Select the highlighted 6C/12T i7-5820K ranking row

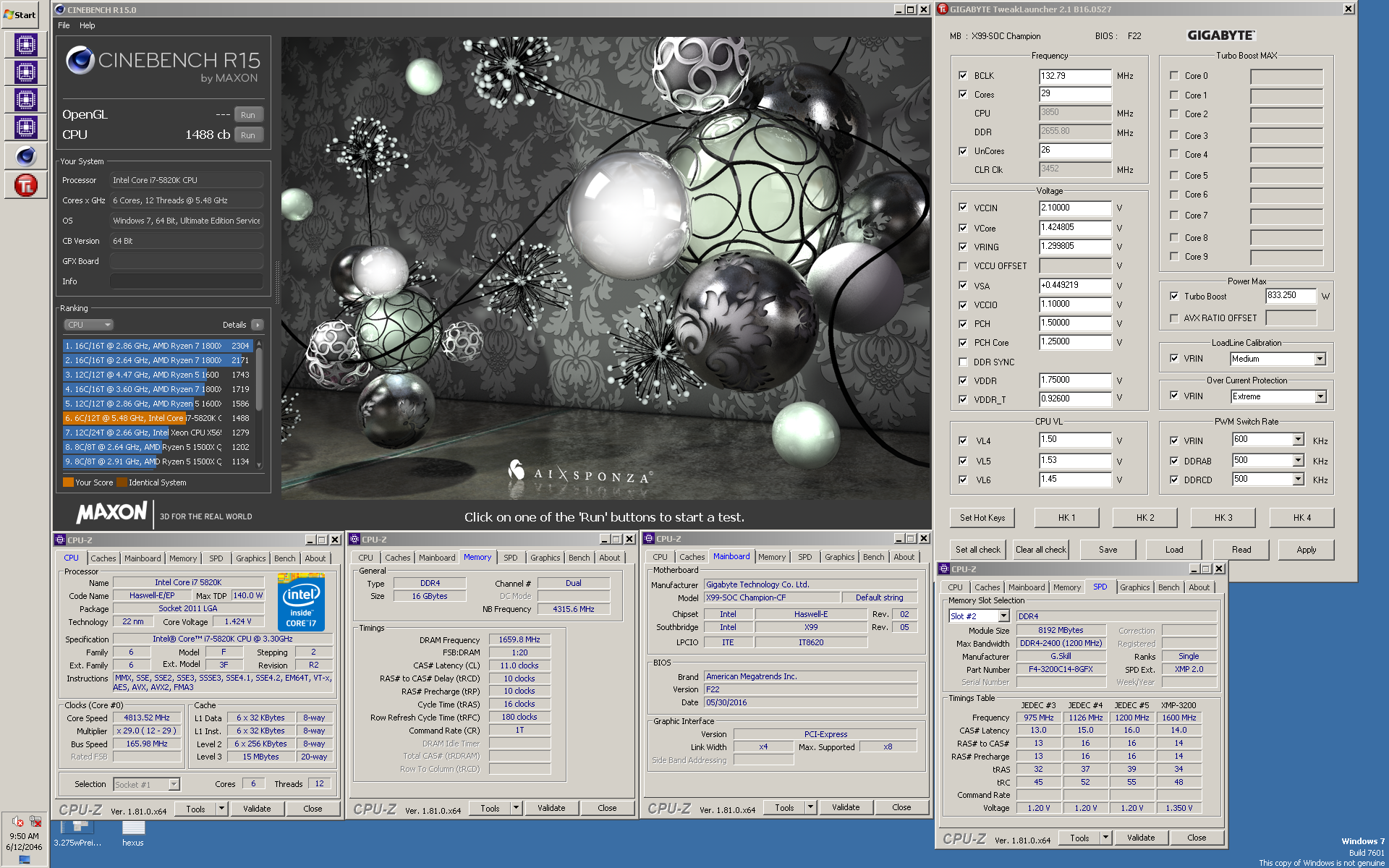point(157,418)
